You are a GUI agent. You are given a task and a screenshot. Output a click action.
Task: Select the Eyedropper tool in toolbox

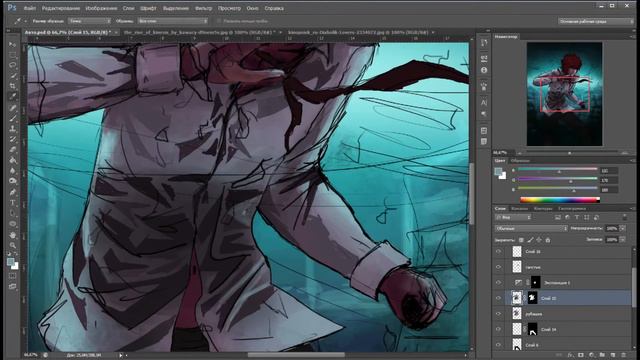(x=13, y=97)
